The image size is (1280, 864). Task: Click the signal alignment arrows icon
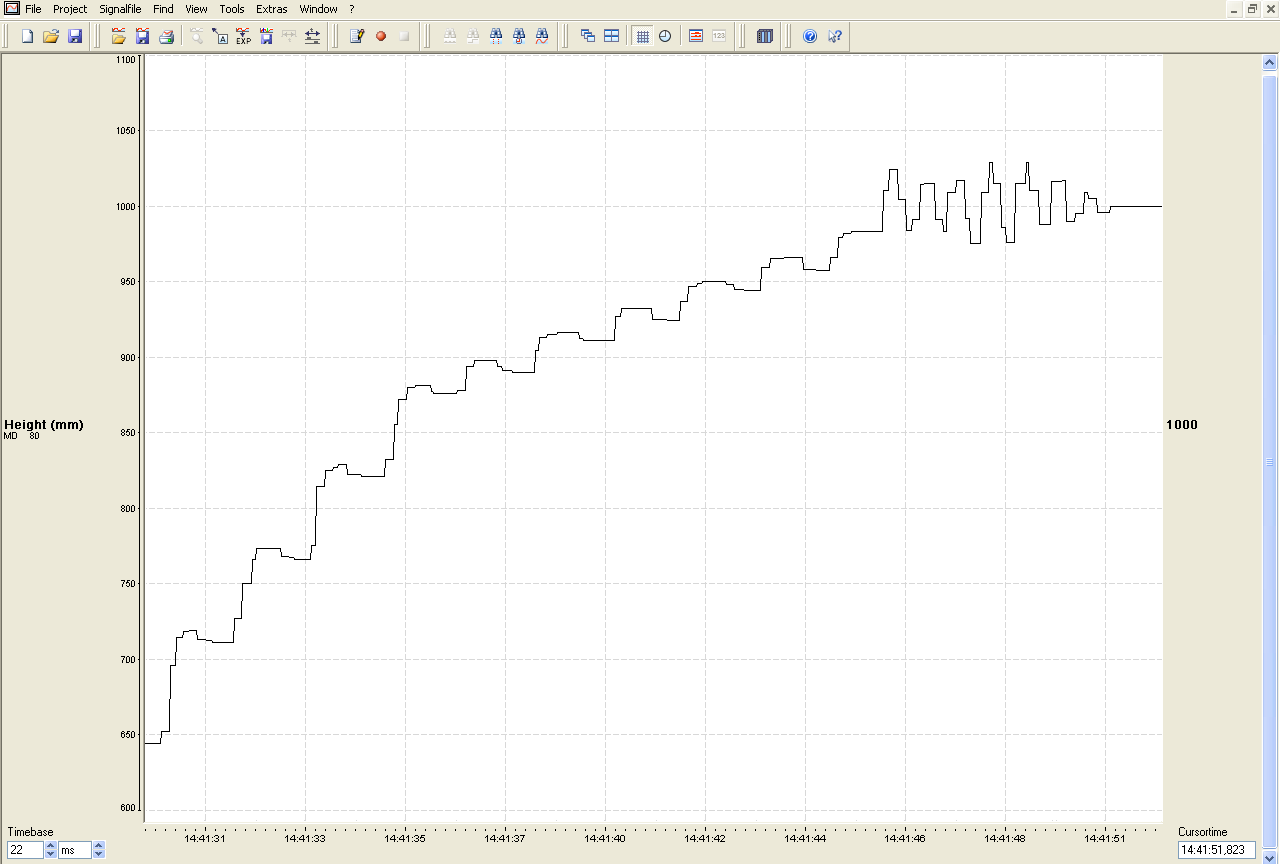click(x=312, y=36)
